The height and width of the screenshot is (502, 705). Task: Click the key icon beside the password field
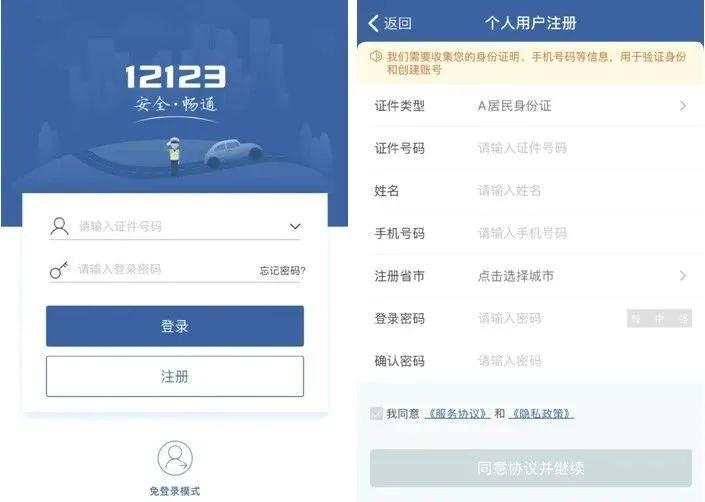pyautogui.click(x=59, y=270)
